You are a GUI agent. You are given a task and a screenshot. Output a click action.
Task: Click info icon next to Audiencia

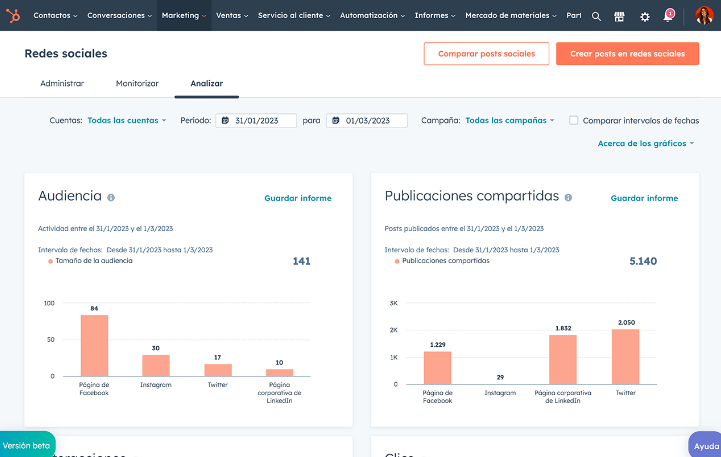(x=111, y=197)
